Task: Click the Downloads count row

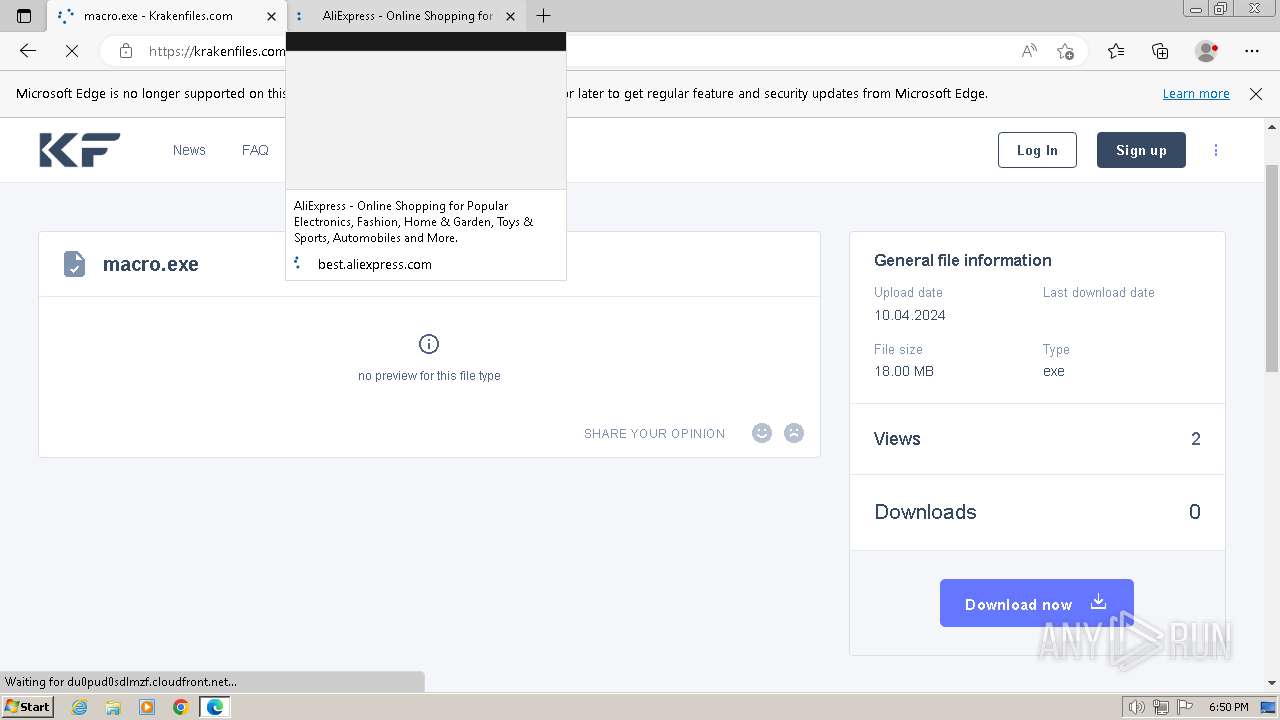Action: click(x=1037, y=512)
